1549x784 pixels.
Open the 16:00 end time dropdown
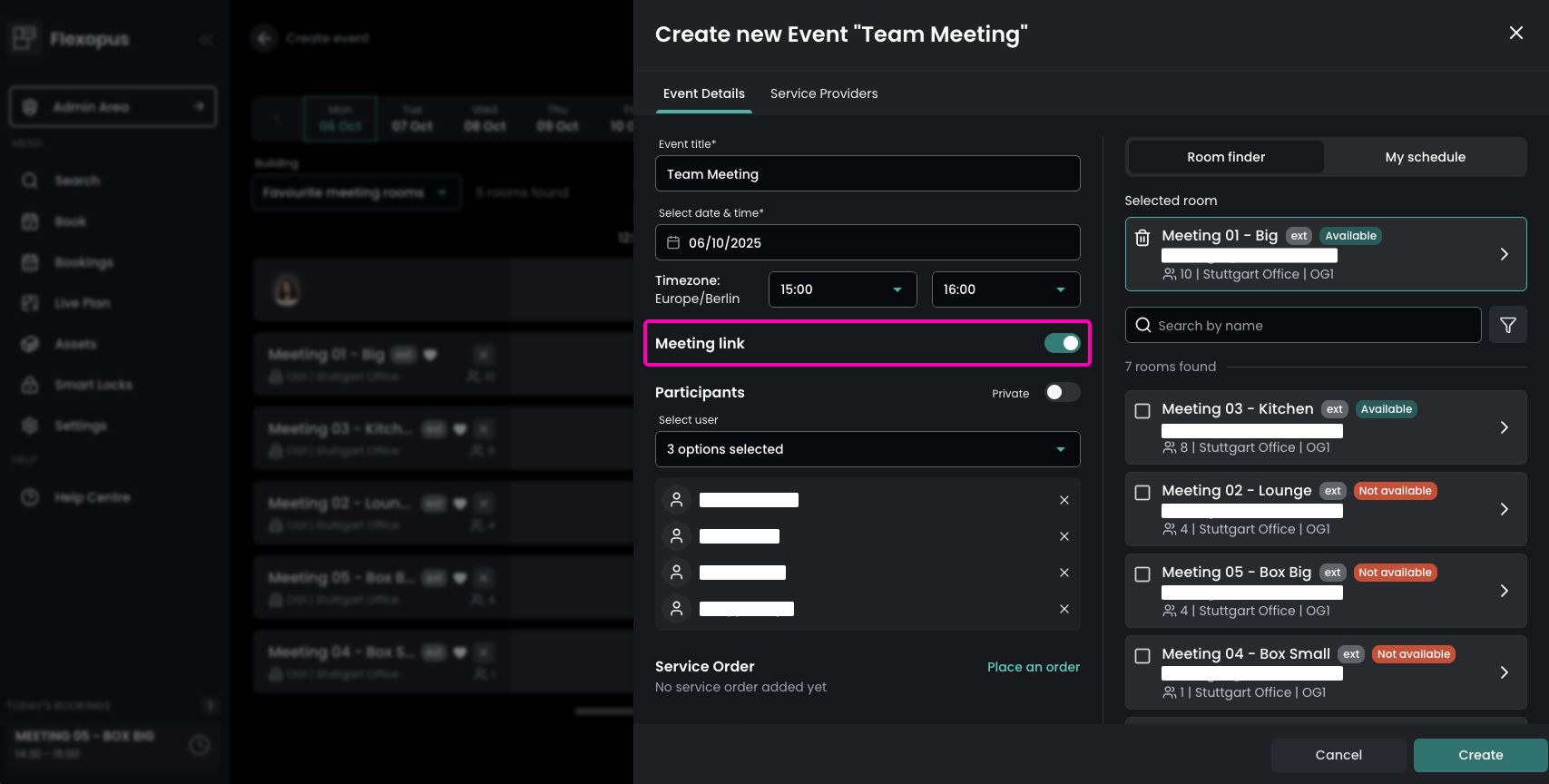1005,289
